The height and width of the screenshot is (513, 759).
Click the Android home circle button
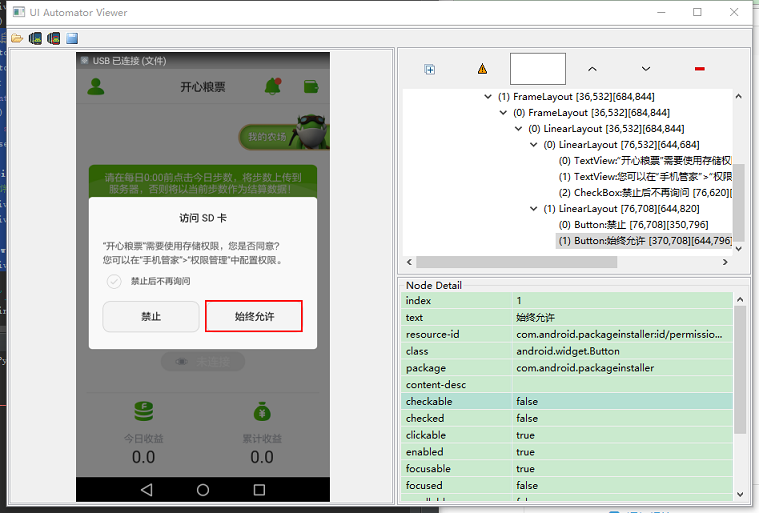(x=203, y=490)
